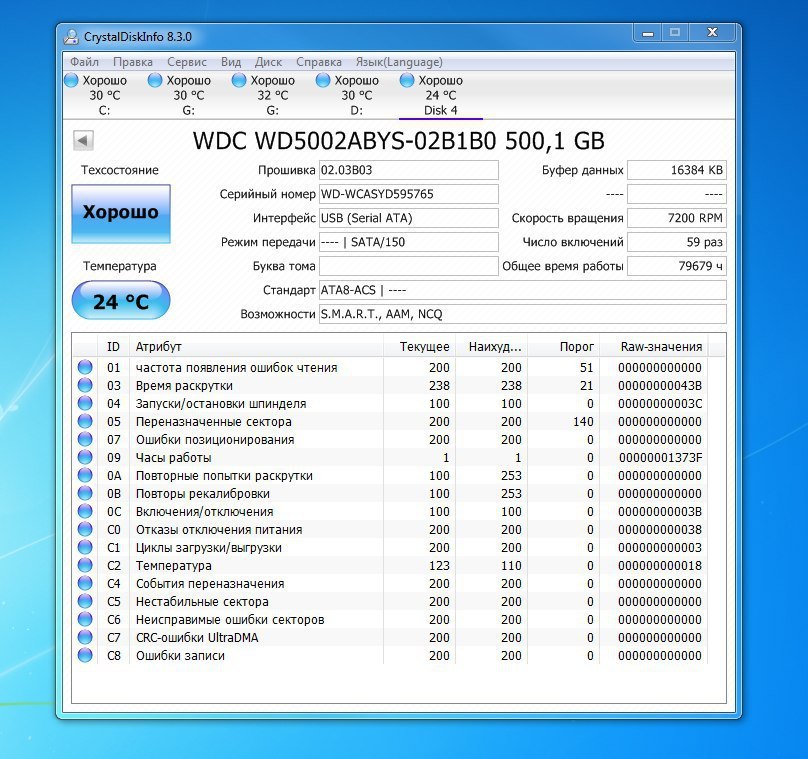Click the status orb for Часы работы
Image resolution: width=808 pixels, height=759 pixels.
pyautogui.click(x=85, y=458)
